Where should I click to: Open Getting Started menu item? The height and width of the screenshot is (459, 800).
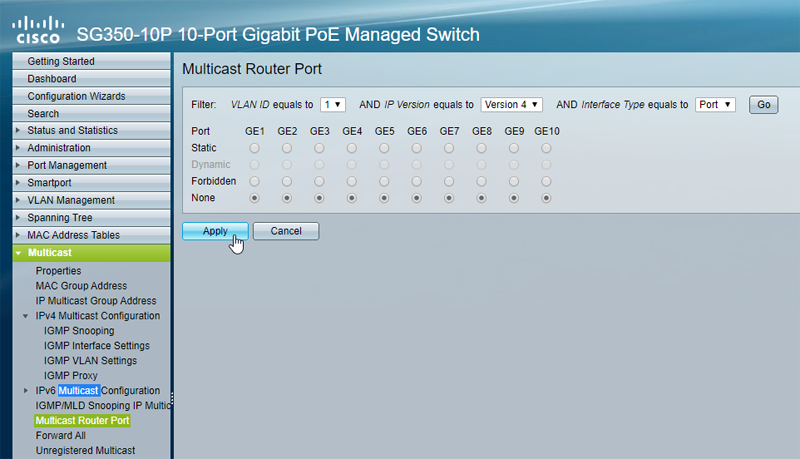[x=91, y=61]
